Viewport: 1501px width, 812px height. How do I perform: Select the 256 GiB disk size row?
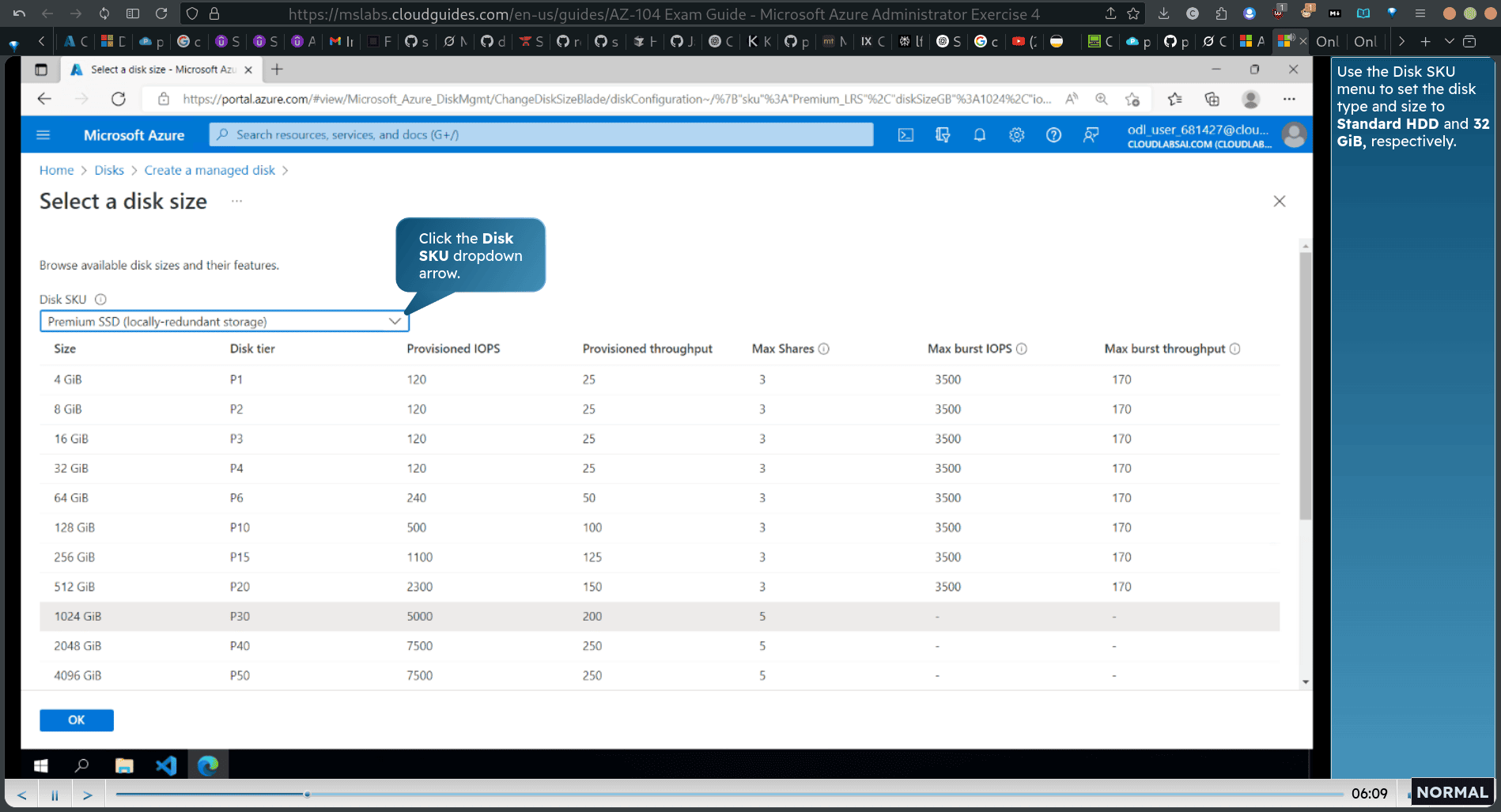coord(660,557)
